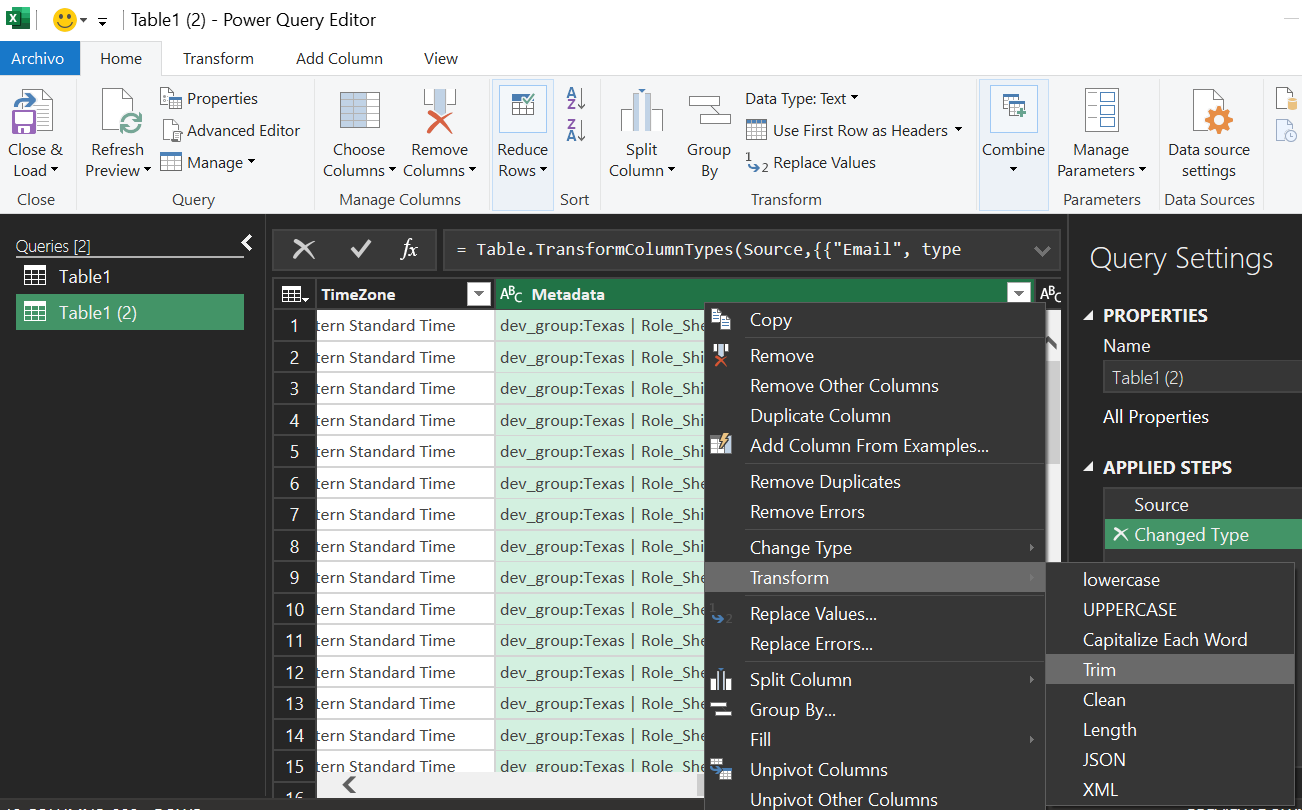Click the Excel app icon in the title bar
Screen dimensions: 1302x810
coord(18,18)
